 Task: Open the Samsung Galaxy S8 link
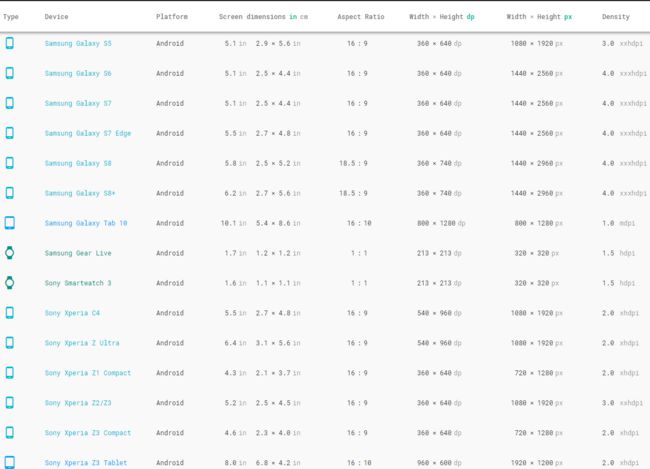click(78, 163)
